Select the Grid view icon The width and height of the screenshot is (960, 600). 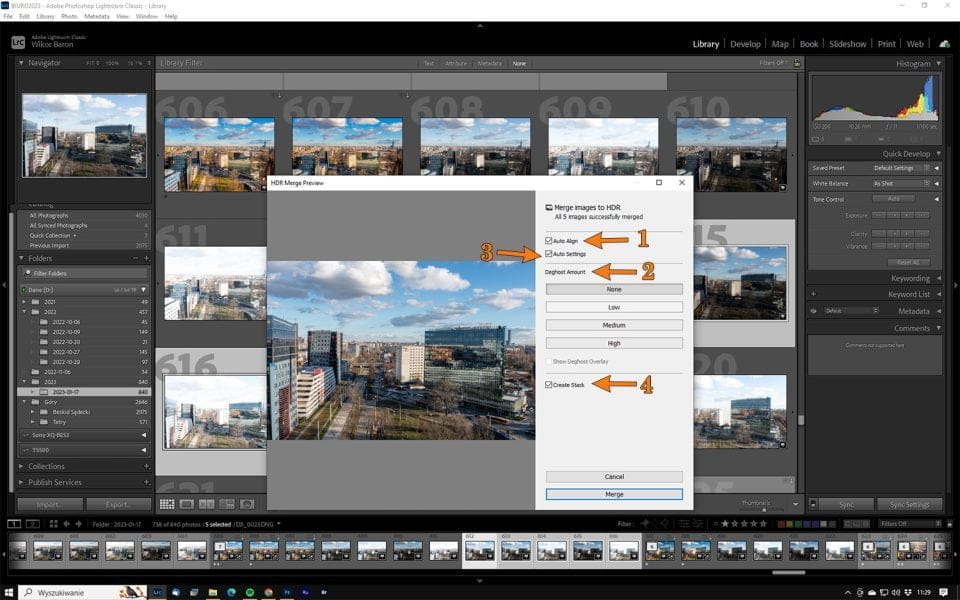(167, 503)
